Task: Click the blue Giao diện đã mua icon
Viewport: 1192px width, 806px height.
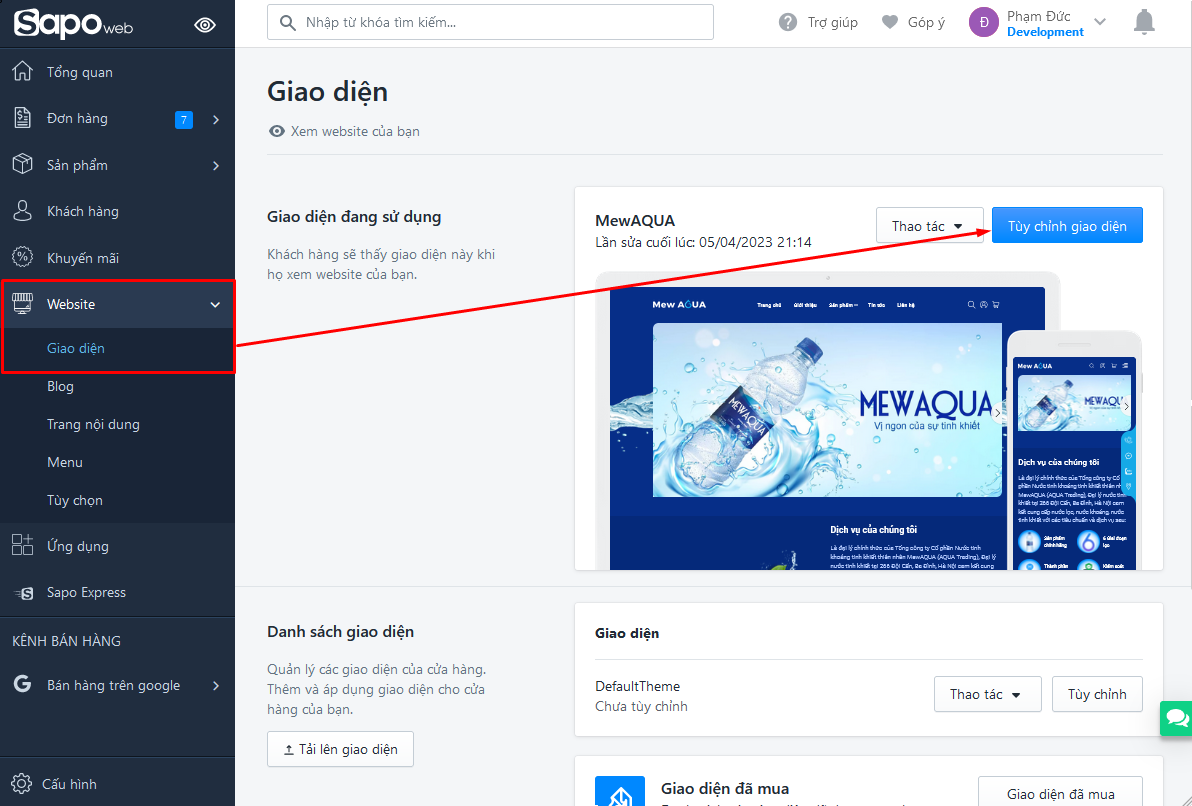Action: point(620,791)
